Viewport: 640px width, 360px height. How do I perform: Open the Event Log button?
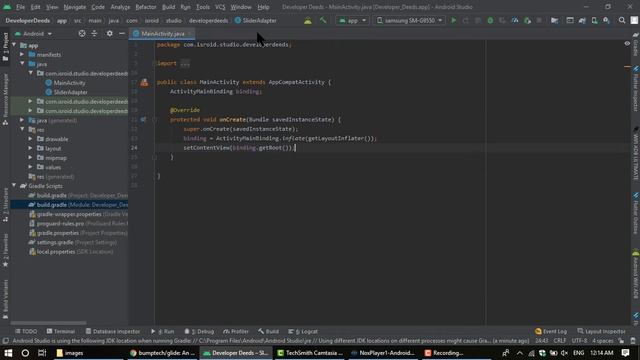click(x=551, y=331)
